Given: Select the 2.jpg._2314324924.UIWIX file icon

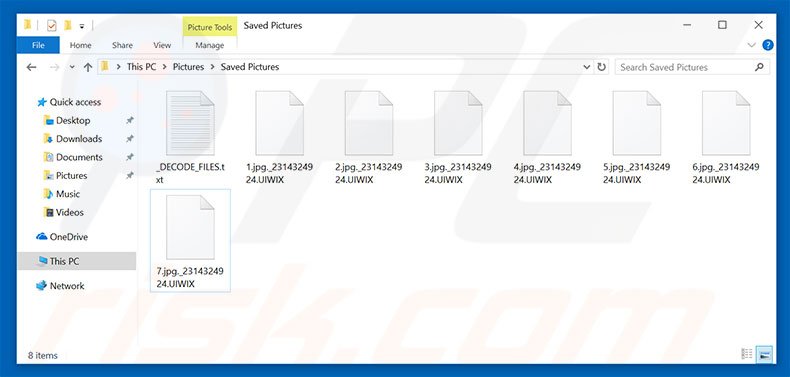Looking at the screenshot, I should coord(368,123).
